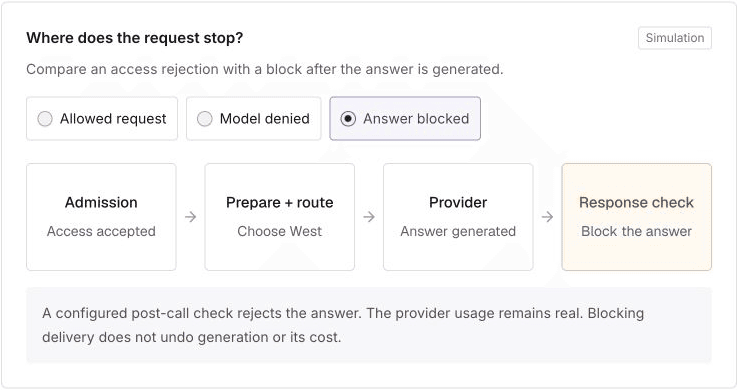Click the Answer generated status text
The image size is (738, 390).
[x=458, y=231]
